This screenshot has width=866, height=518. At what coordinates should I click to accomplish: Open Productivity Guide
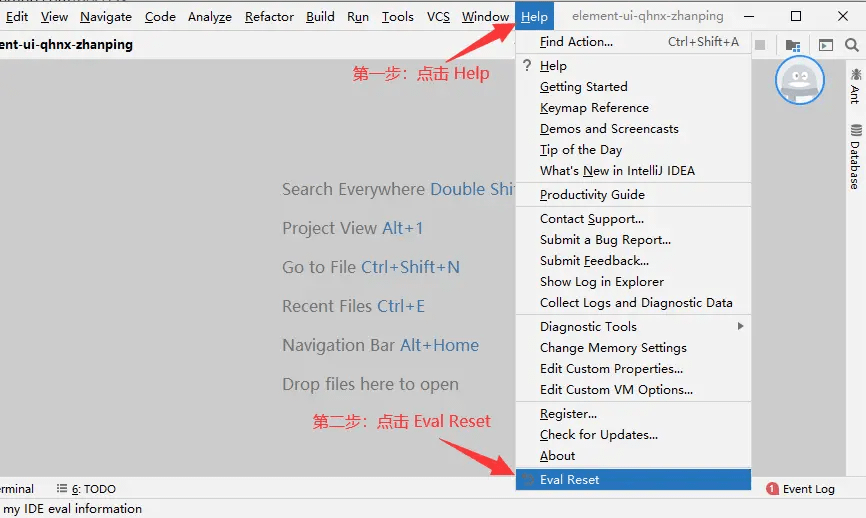pyautogui.click(x=633, y=194)
